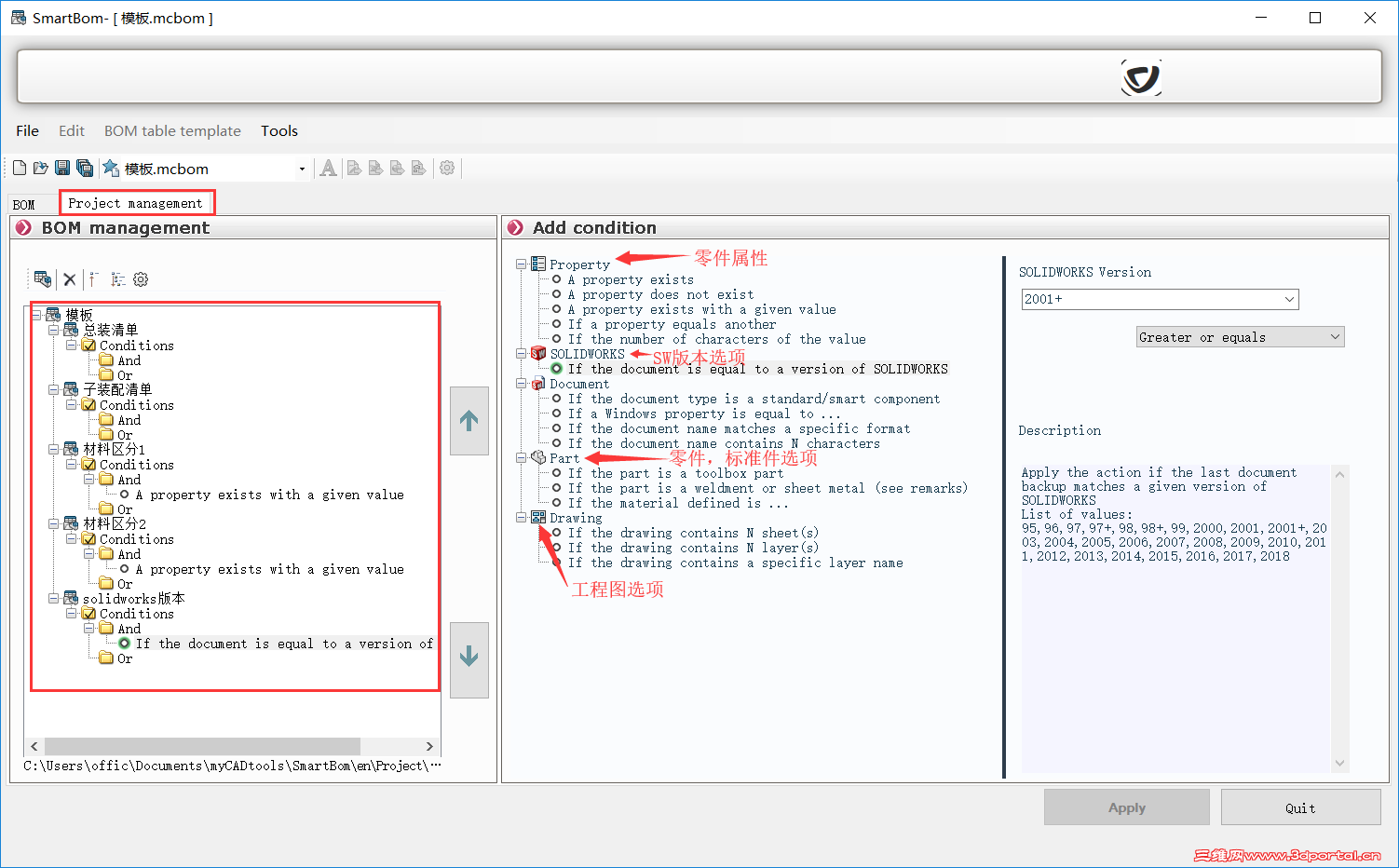This screenshot has height=868, width=1399.
Task: Open the 模板.mcbom file dropdown arrow
Action: 302,169
